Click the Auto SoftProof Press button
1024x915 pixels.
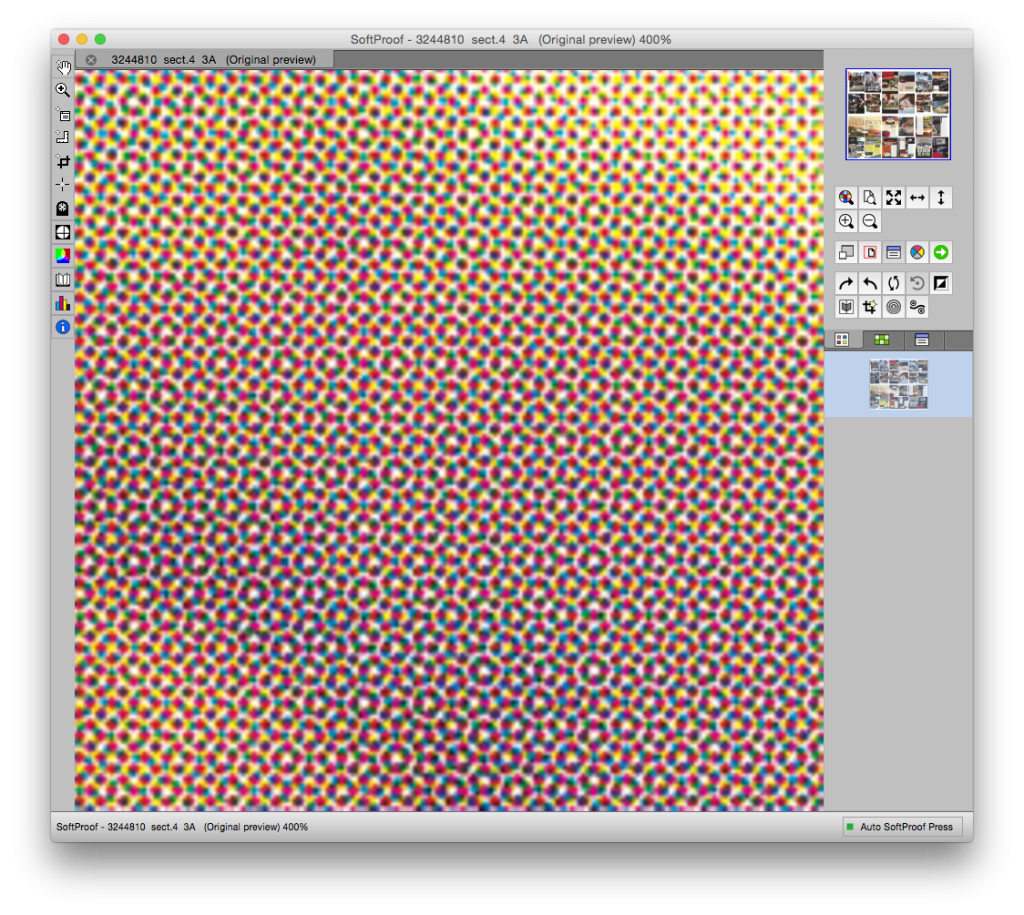901,827
